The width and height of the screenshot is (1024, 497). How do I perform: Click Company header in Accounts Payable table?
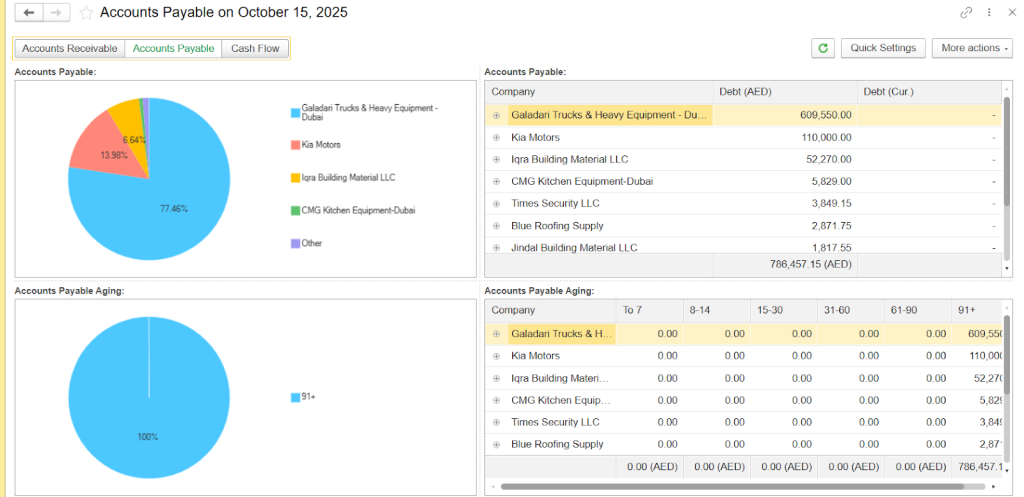(599, 92)
